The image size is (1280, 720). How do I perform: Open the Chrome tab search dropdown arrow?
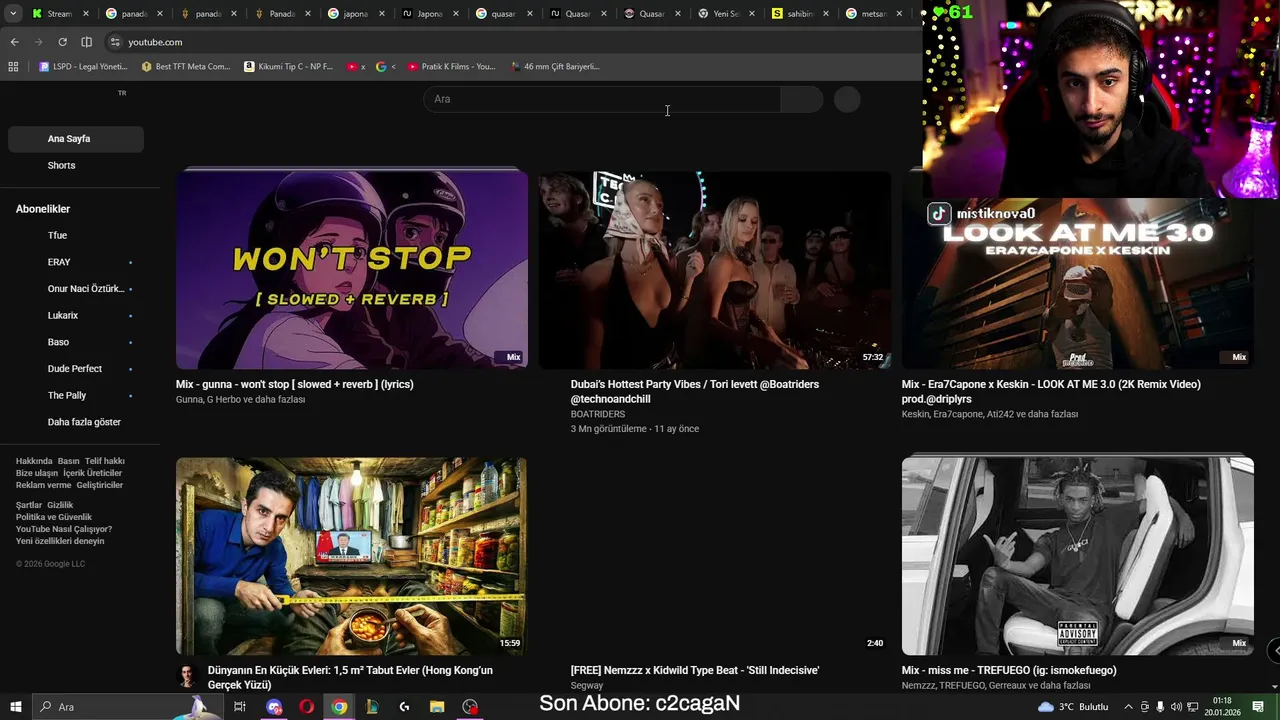click(13, 13)
